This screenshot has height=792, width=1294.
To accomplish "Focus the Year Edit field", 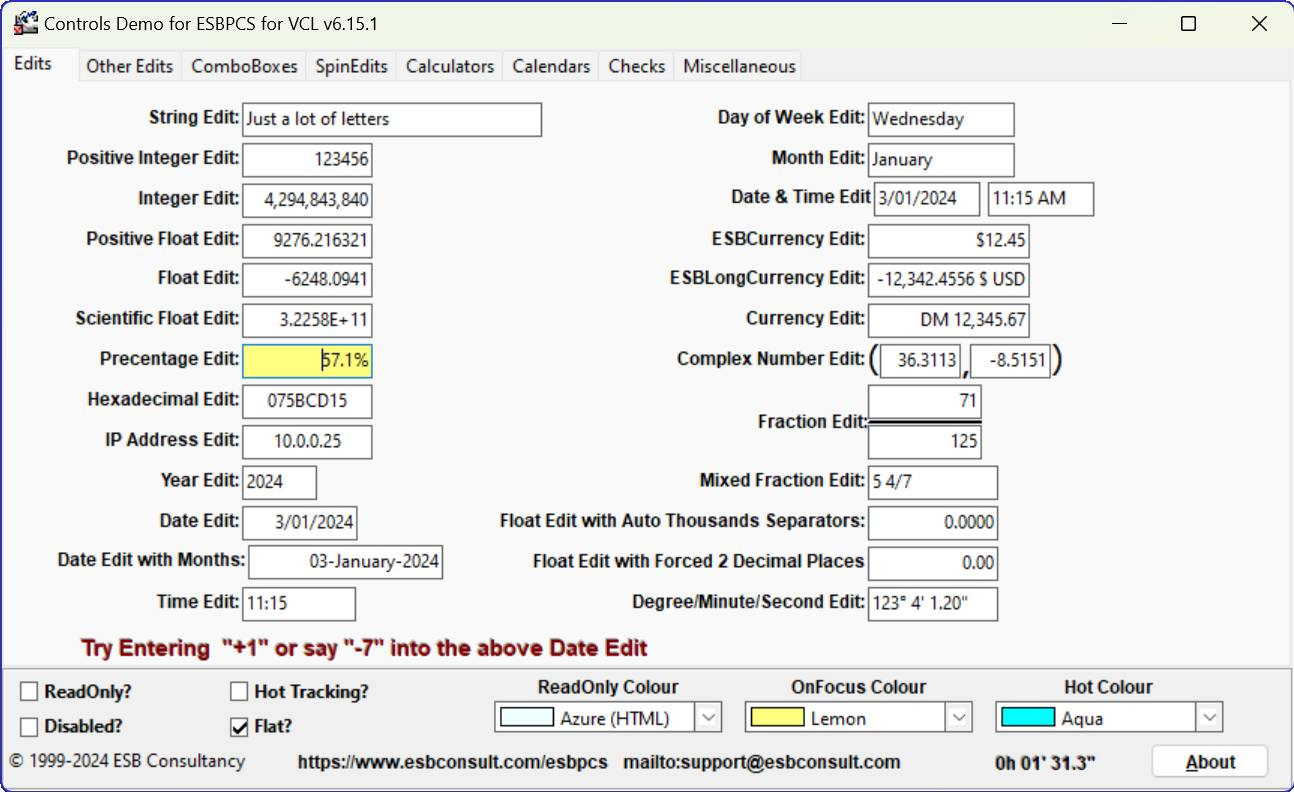I will (280, 482).
